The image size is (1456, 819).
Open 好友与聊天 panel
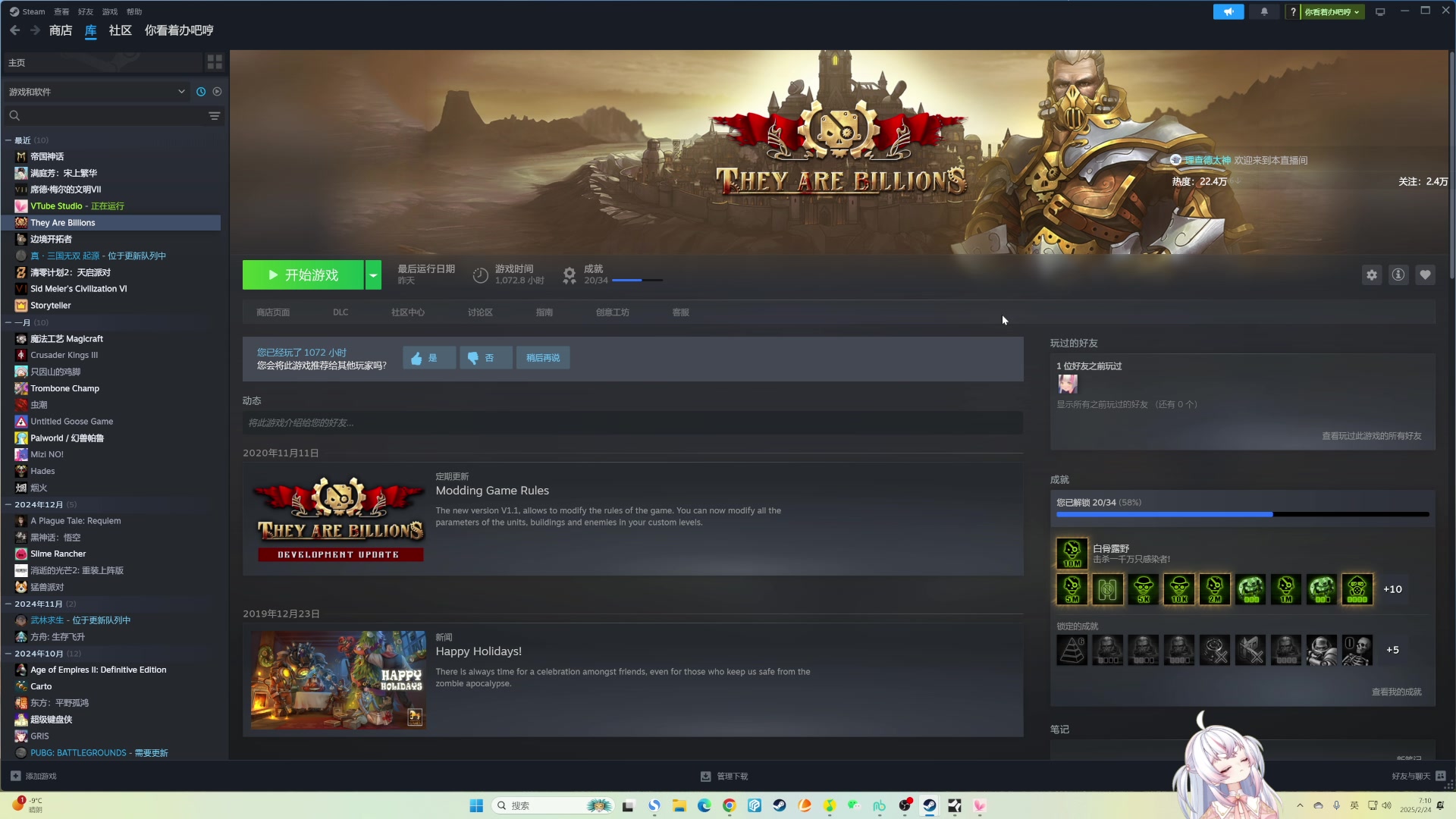pyautogui.click(x=1418, y=777)
